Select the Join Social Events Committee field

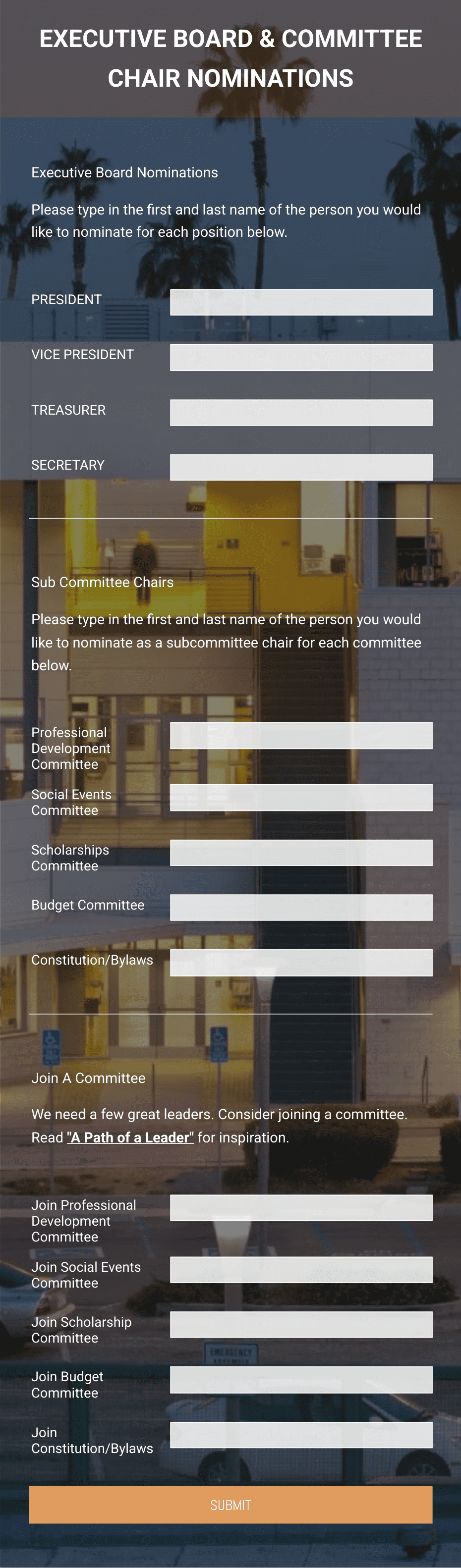pyautogui.click(x=301, y=1269)
